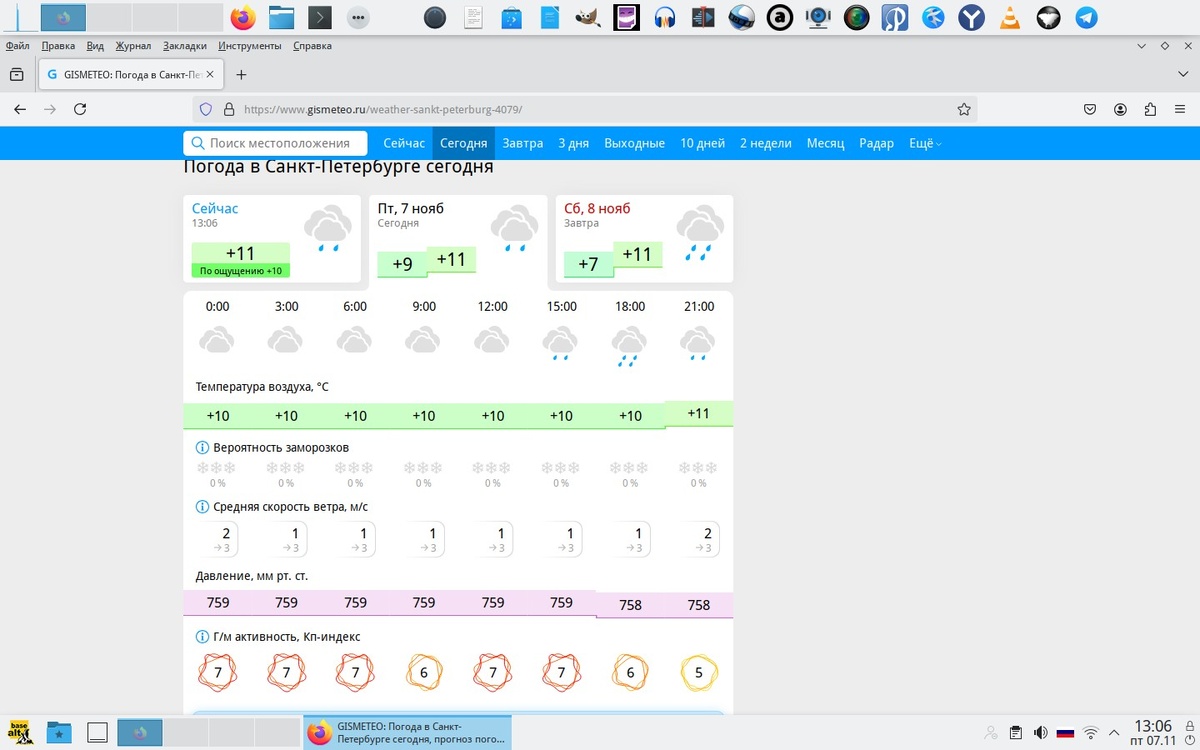Open the blue store bag icon in top panel
This screenshot has height=750, width=1200.
click(x=511, y=17)
